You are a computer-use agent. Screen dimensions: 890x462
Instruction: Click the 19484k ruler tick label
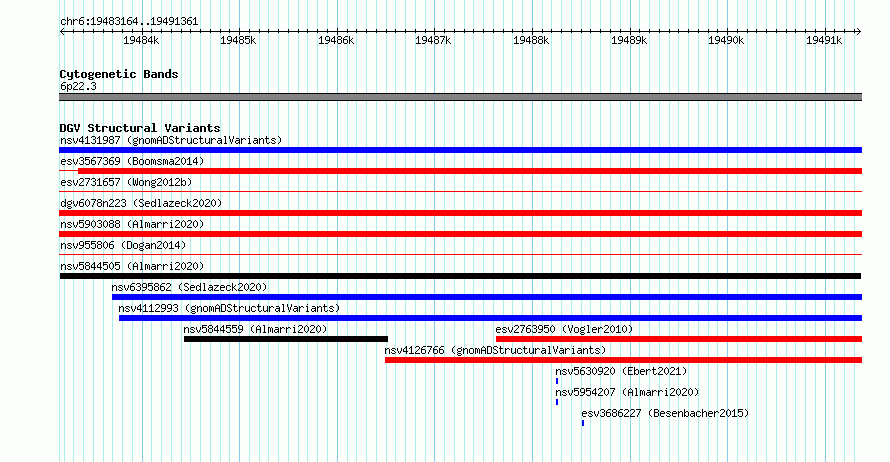pyautogui.click(x=141, y=40)
